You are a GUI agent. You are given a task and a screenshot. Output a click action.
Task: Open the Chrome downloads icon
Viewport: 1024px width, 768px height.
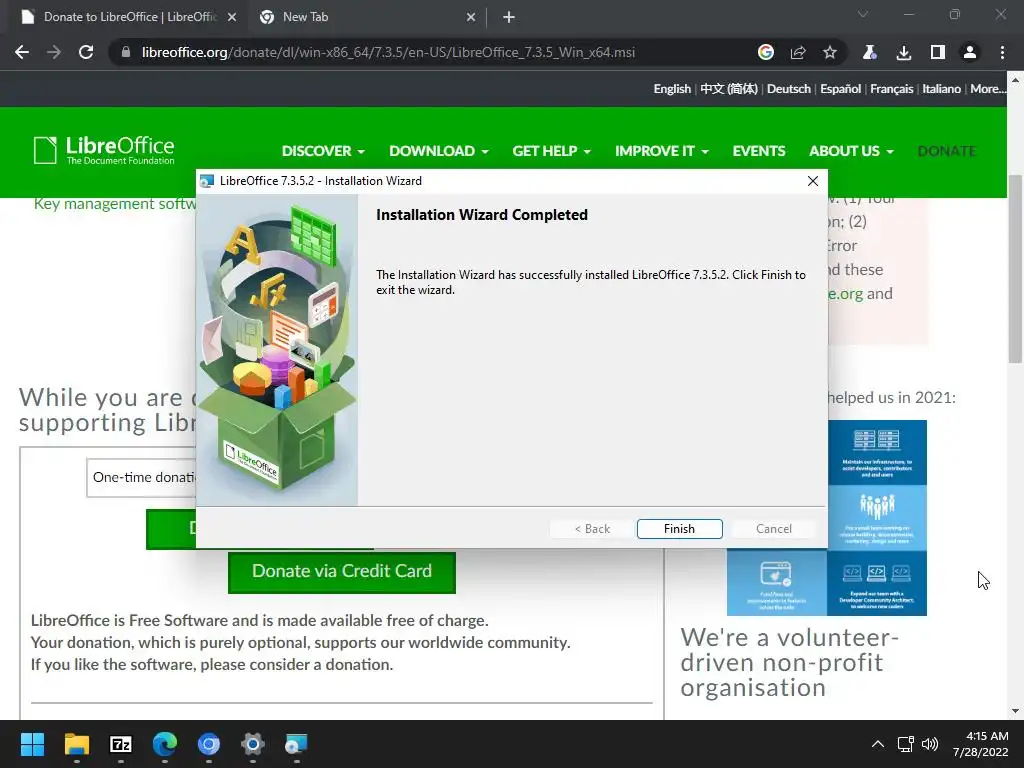[903, 52]
